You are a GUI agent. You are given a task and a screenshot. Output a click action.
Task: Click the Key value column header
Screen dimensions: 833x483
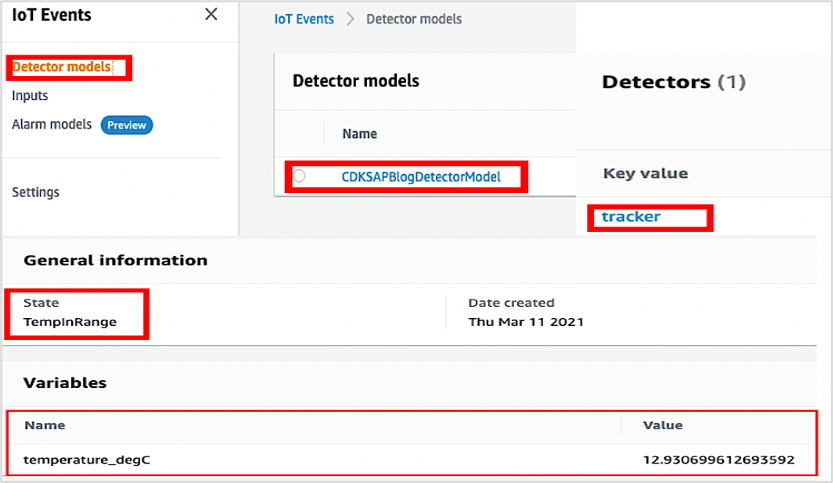(x=645, y=173)
